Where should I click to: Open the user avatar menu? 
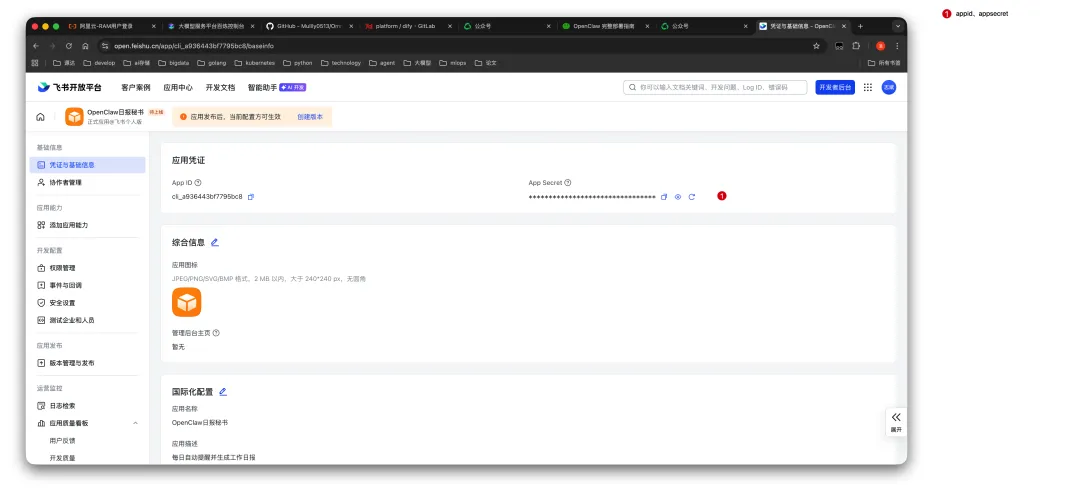(889, 88)
